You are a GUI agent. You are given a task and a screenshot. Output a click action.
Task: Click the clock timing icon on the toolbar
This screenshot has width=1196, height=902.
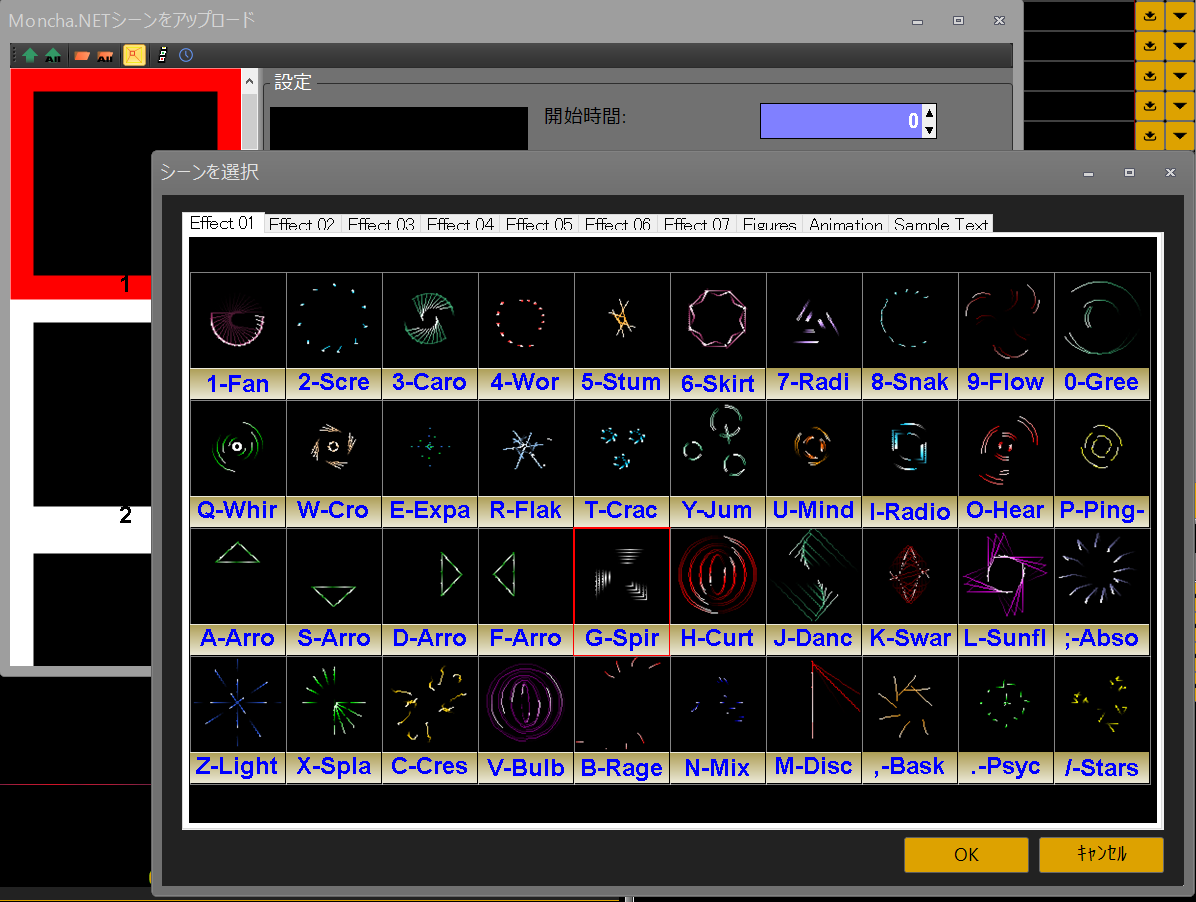point(185,55)
